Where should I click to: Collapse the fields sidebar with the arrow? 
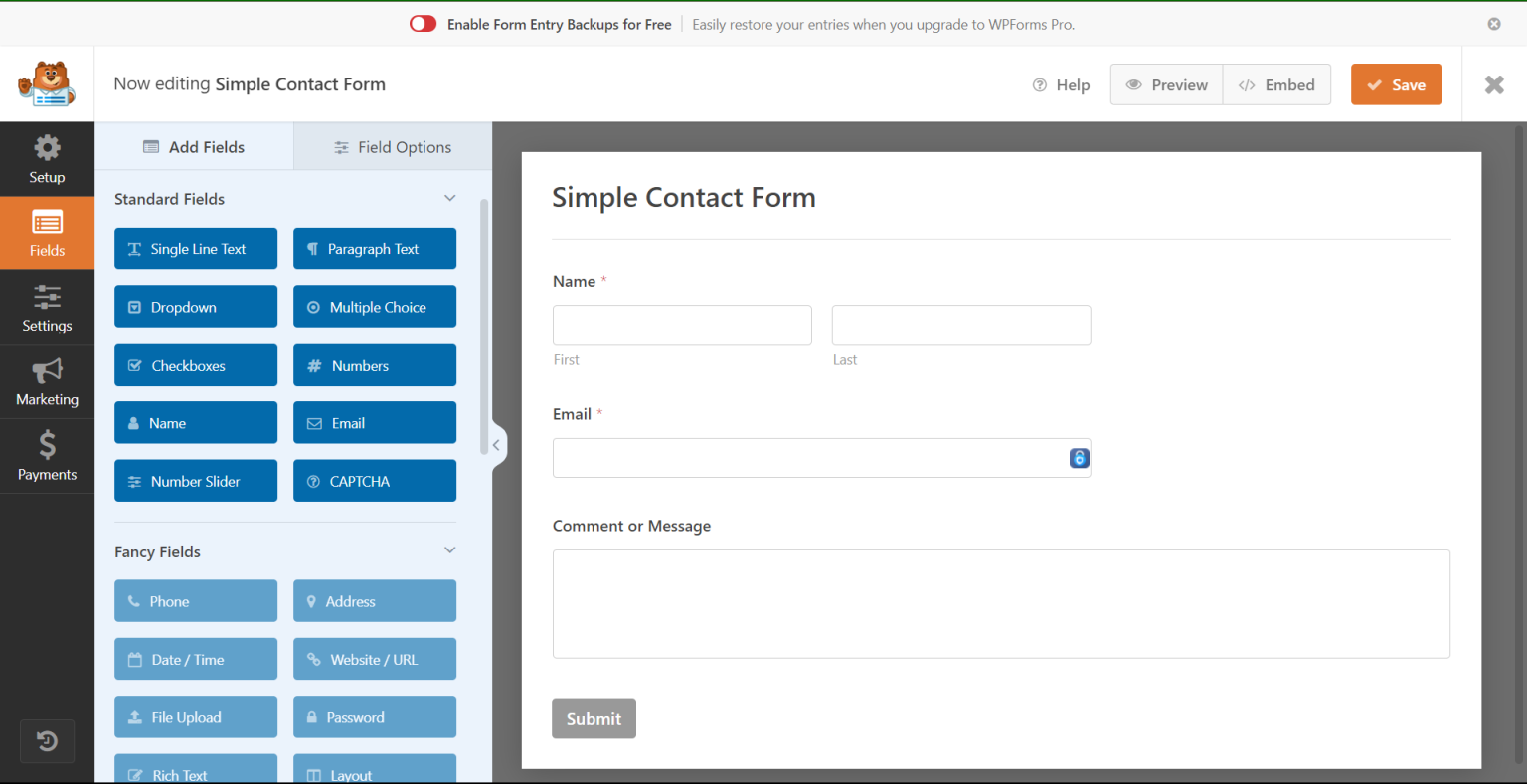click(x=496, y=445)
